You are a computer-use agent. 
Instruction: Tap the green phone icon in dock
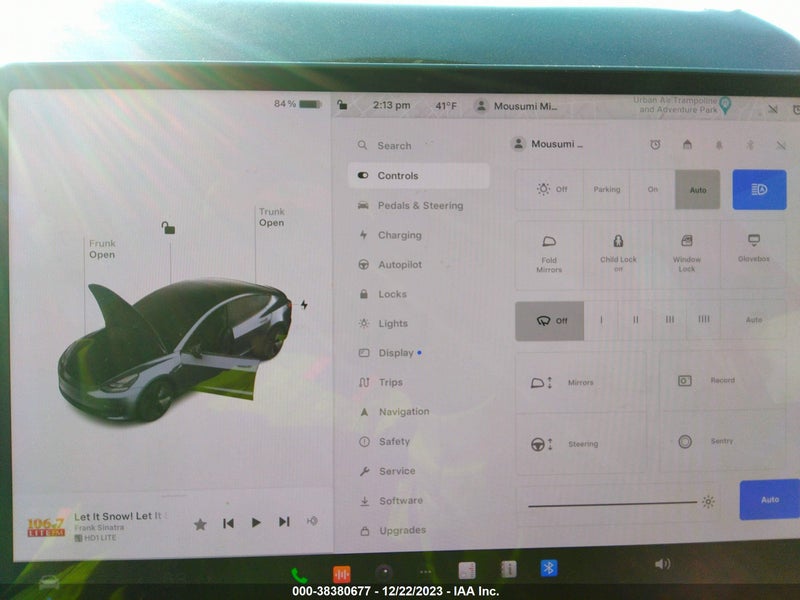[x=299, y=575]
